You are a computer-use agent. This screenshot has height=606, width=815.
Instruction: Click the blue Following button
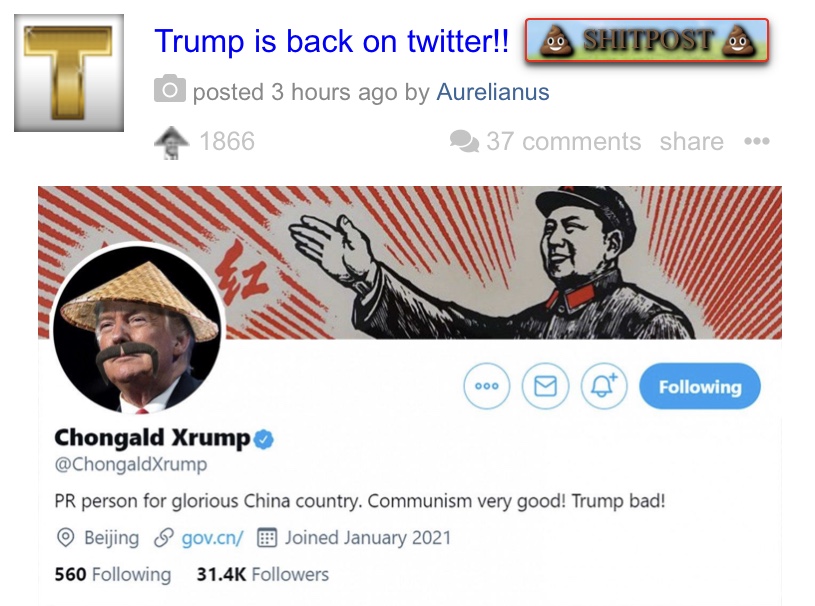[x=700, y=386]
